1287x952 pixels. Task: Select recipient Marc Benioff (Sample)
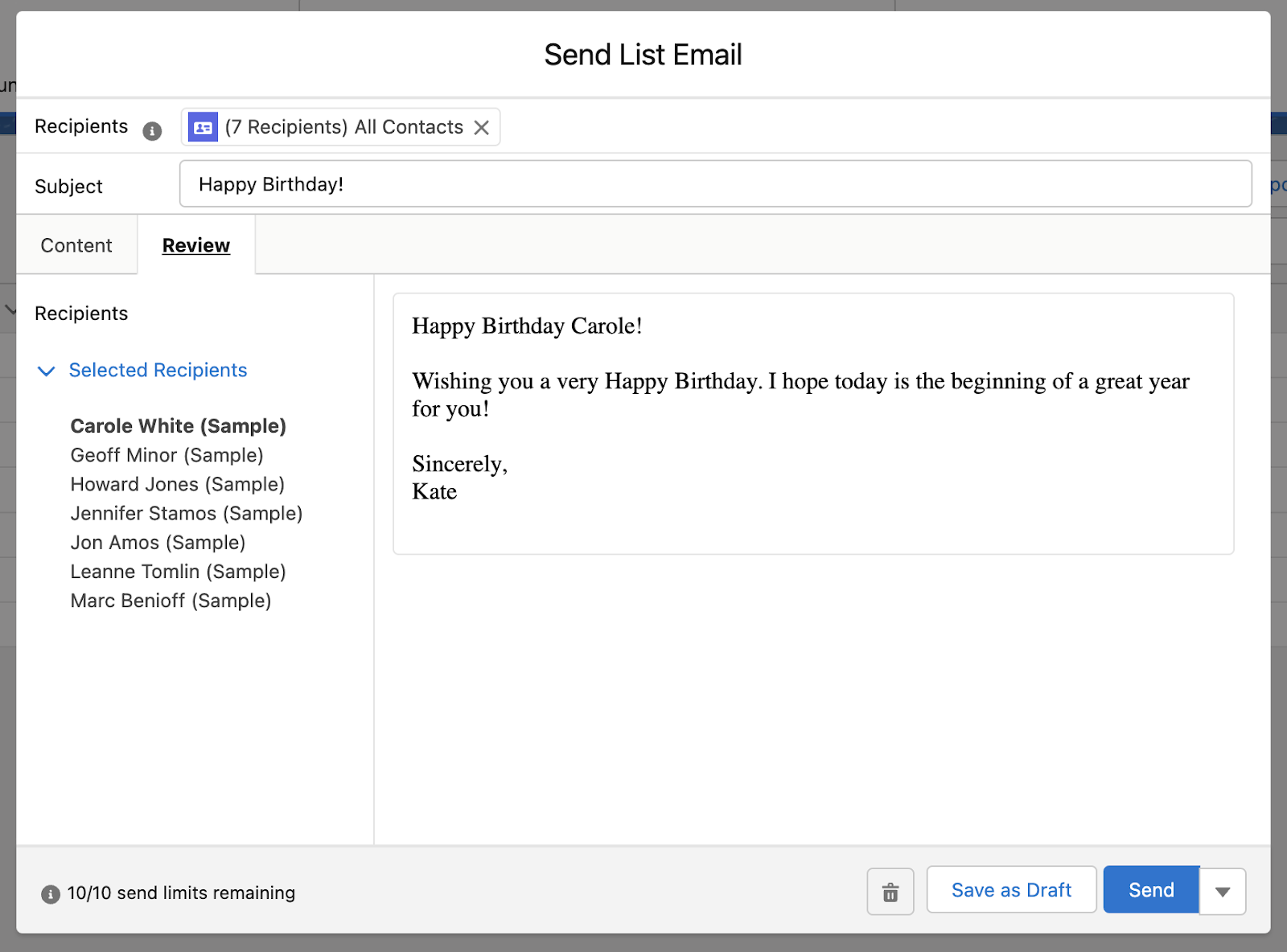coord(171,601)
